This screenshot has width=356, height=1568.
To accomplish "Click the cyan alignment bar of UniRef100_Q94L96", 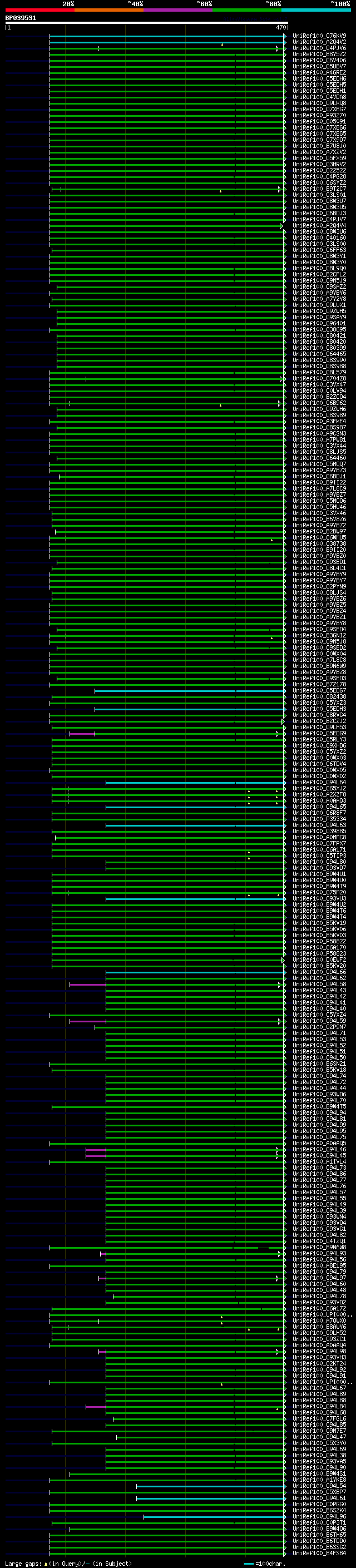I will 214,1517.
